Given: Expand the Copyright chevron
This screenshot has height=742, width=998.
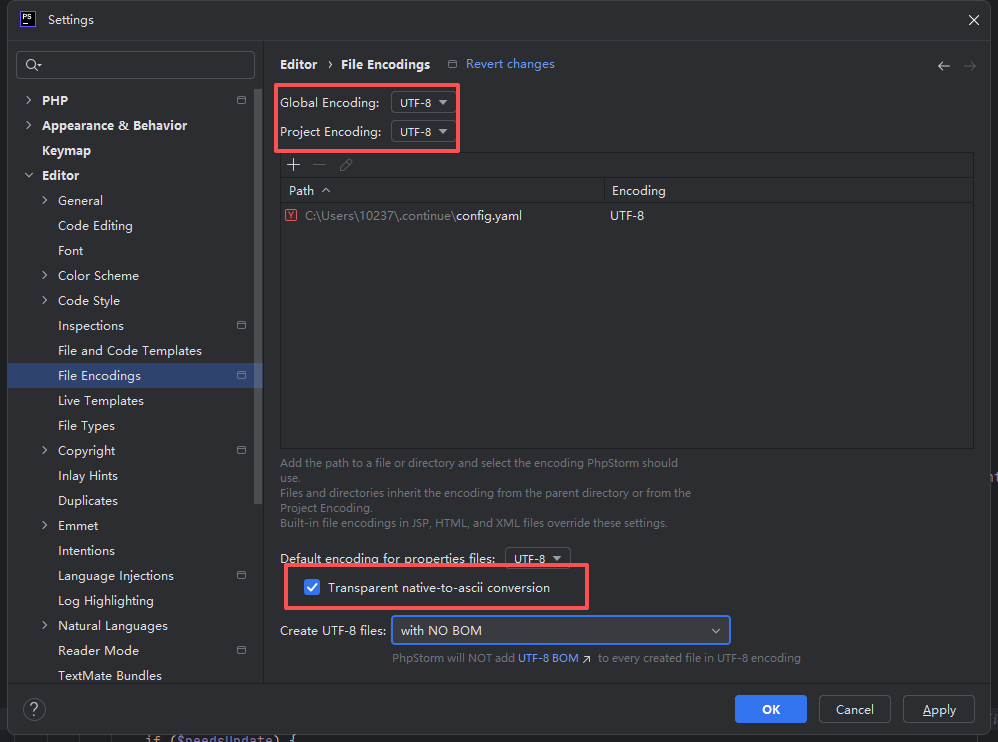Looking at the screenshot, I should click(x=45, y=451).
